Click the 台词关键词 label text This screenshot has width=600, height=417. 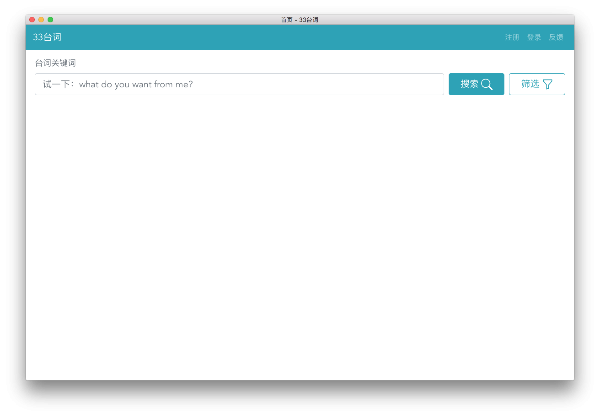point(55,63)
